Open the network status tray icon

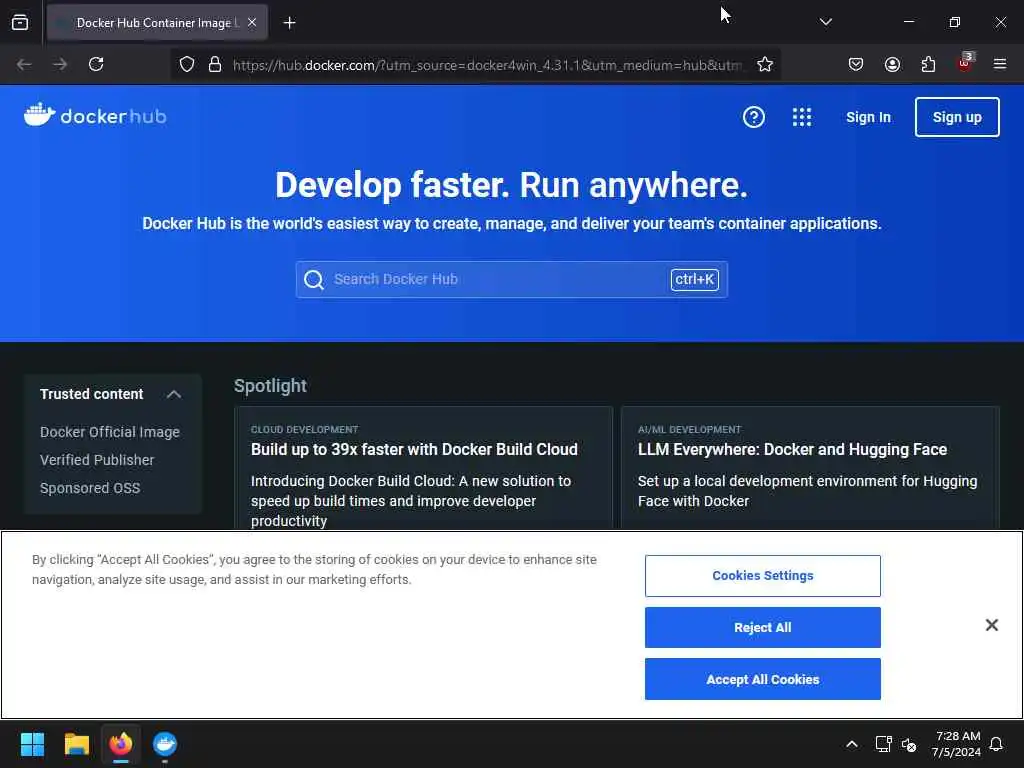pyautogui.click(x=883, y=744)
